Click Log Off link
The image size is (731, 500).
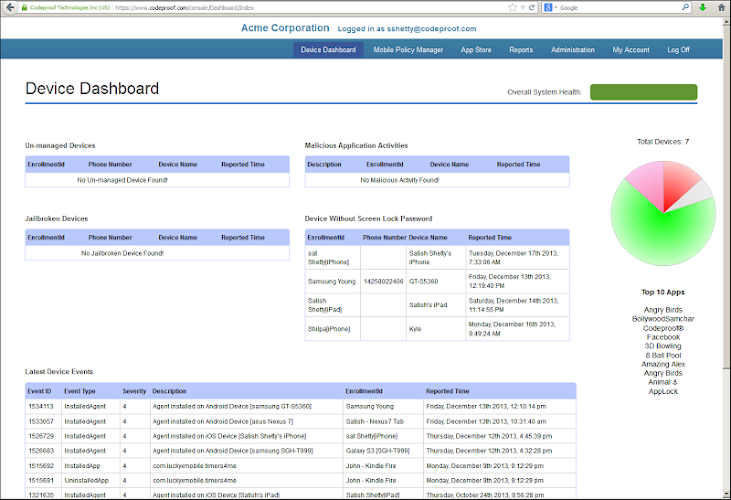tap(678, 49)
